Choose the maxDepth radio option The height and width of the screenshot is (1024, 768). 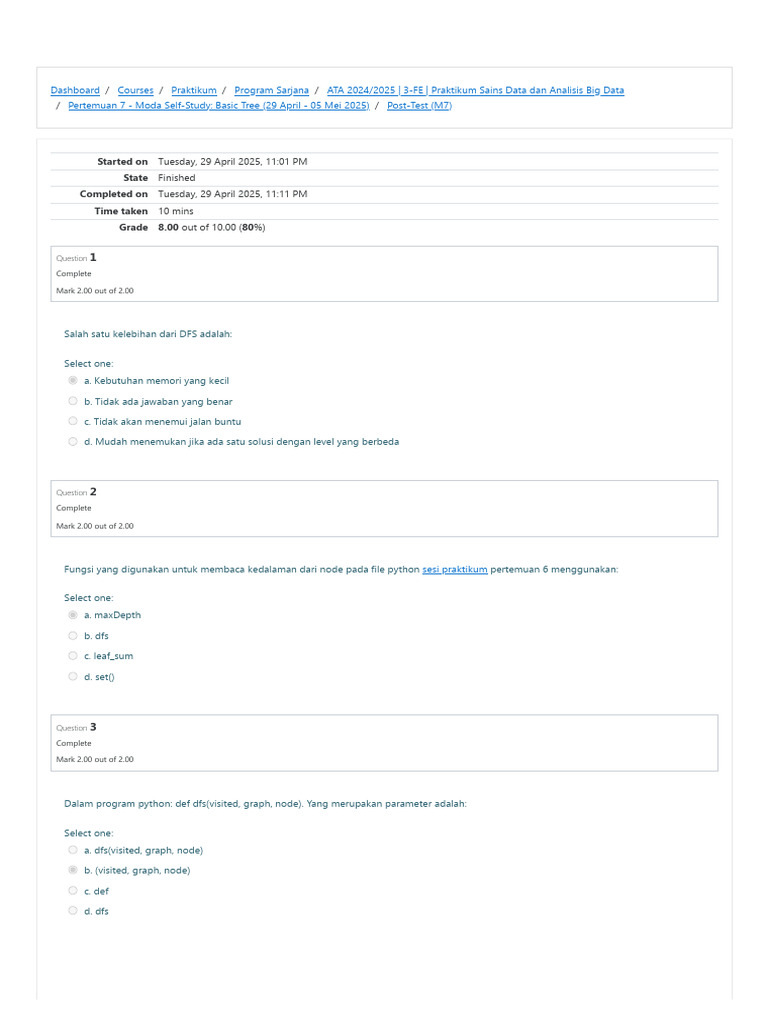[x=73, y=615]
